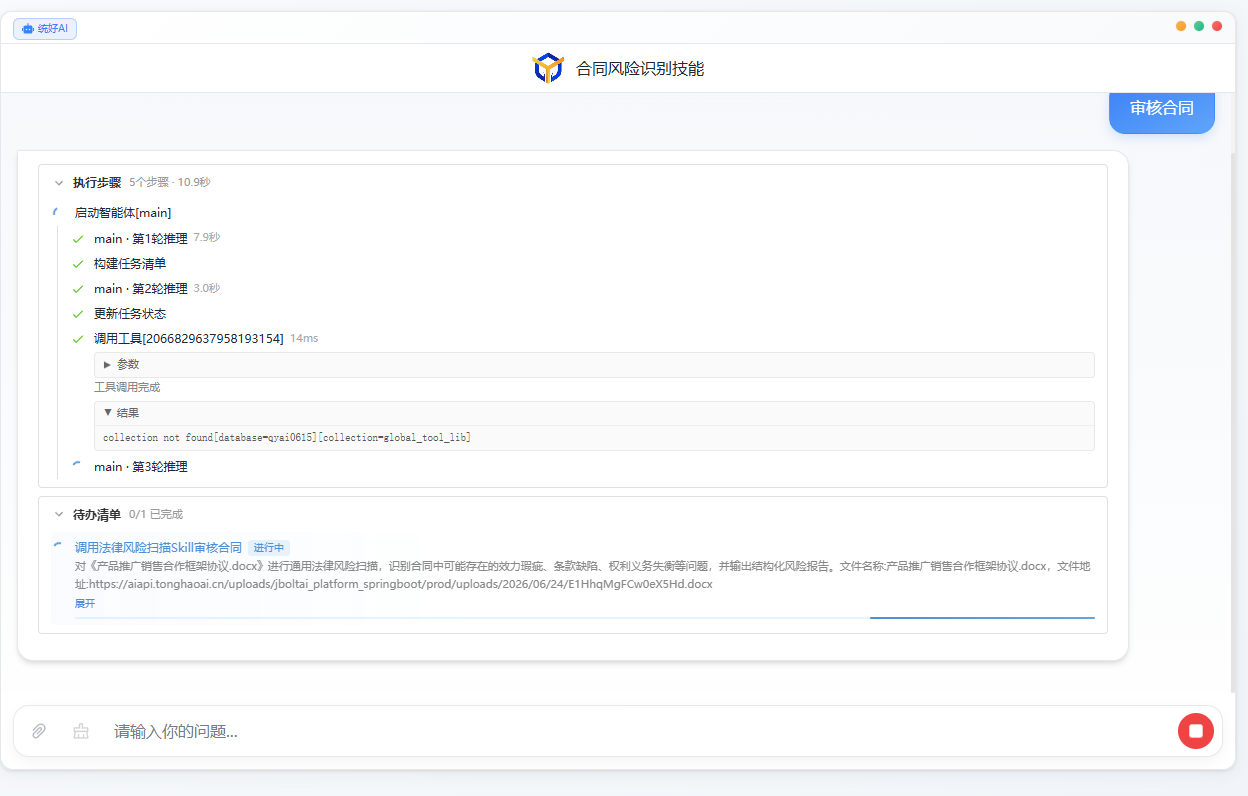Image resolution: width=1248 pixels, height=796 pixels.
Task: Click the red stop generation button
Action: coord(1195,731)
